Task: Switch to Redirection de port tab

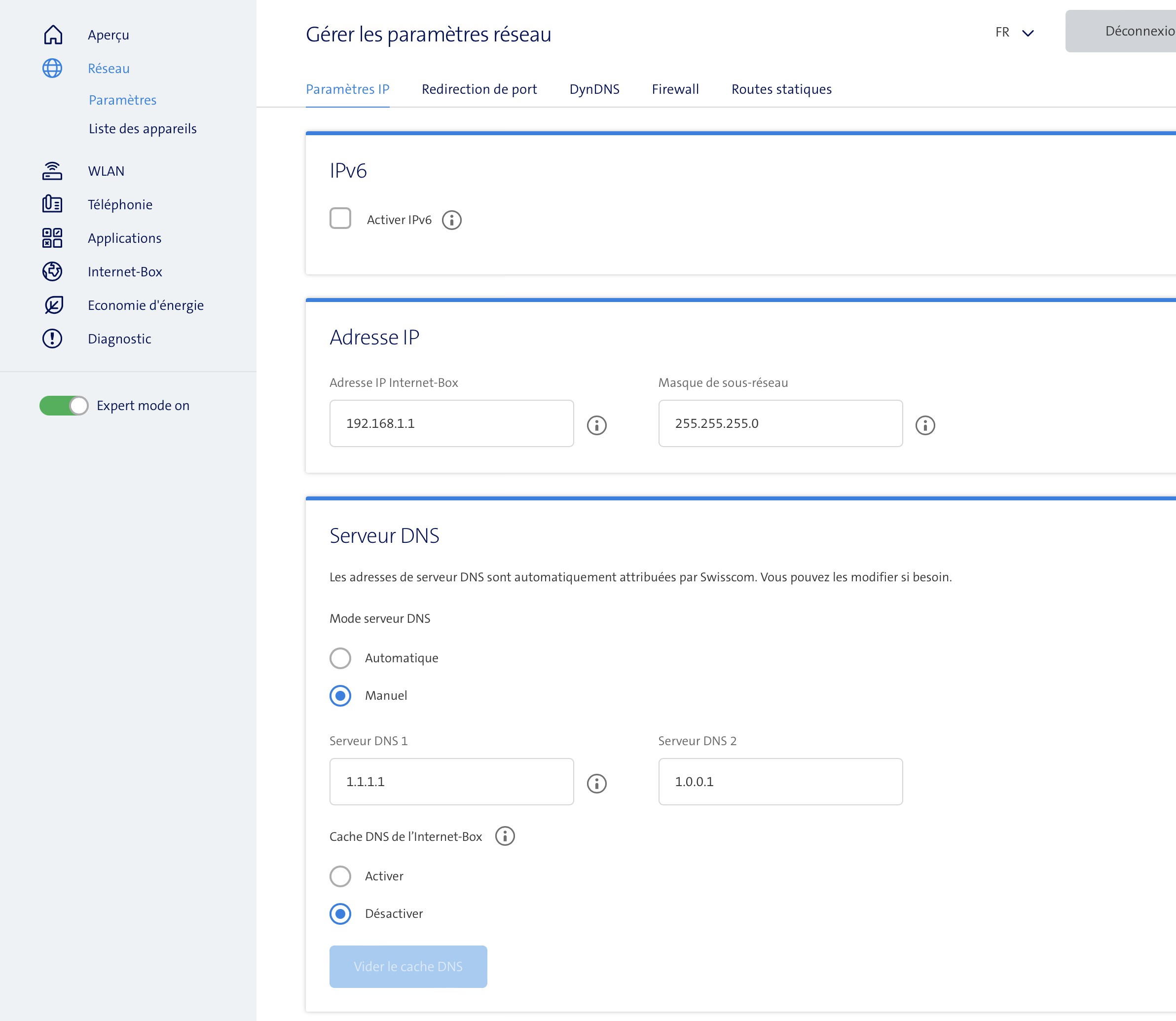Action: point(479,89)
